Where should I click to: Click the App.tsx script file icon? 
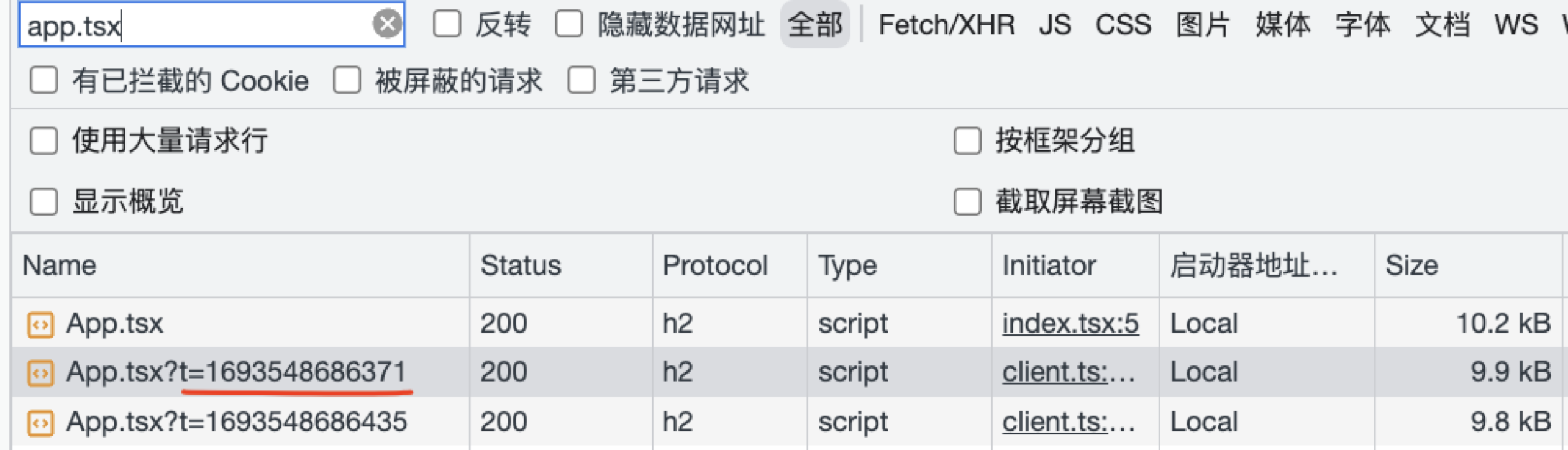tap(40, 324)
